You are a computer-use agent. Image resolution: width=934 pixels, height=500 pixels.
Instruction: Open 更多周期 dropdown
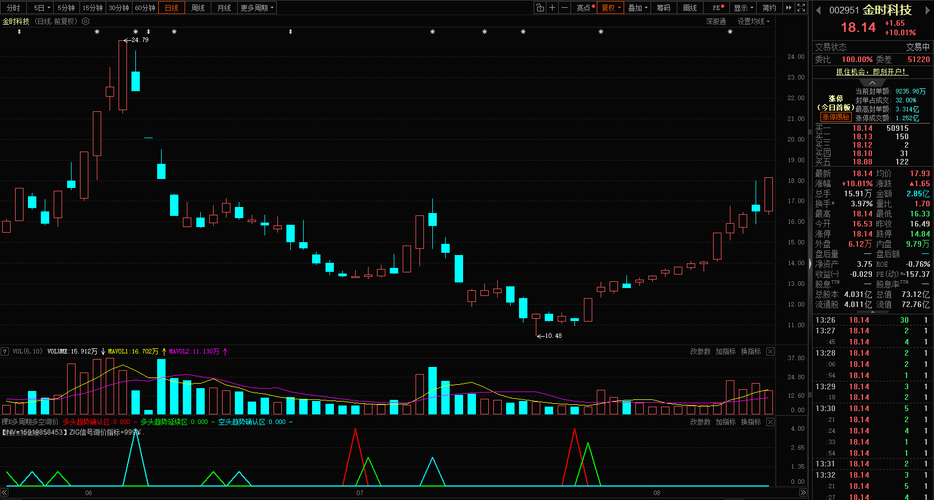[257, 8]
